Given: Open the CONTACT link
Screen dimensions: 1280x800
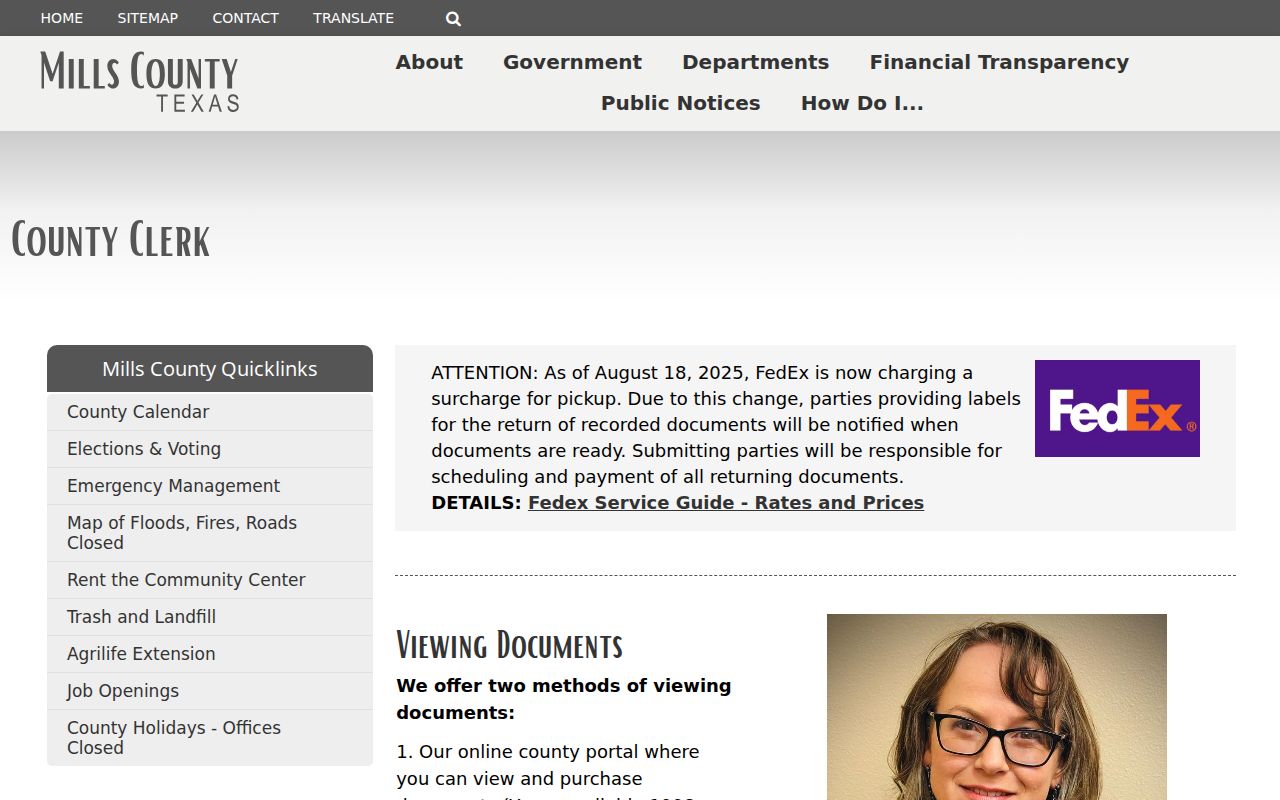Looking at the screenshot, I should [246, 18].
